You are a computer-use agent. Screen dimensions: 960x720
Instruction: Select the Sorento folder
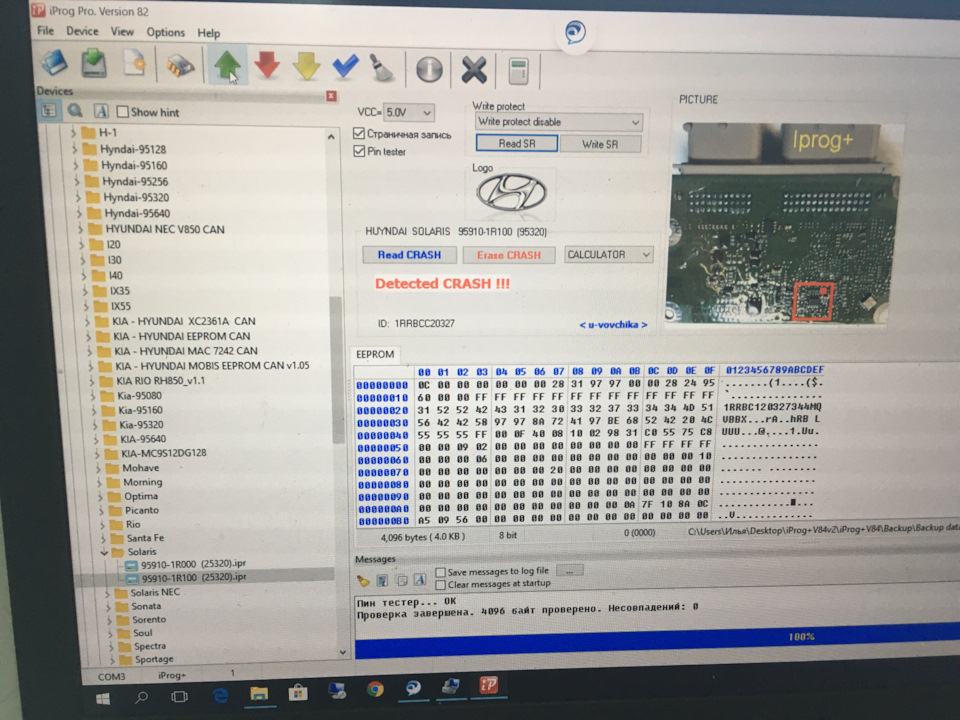click(x=149, y=620)
